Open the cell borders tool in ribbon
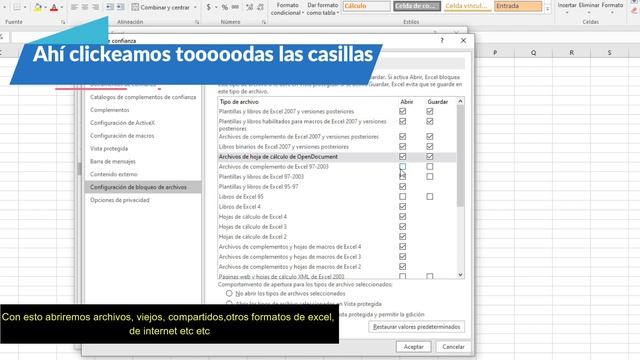640x360 pixels. pos(17,7)
